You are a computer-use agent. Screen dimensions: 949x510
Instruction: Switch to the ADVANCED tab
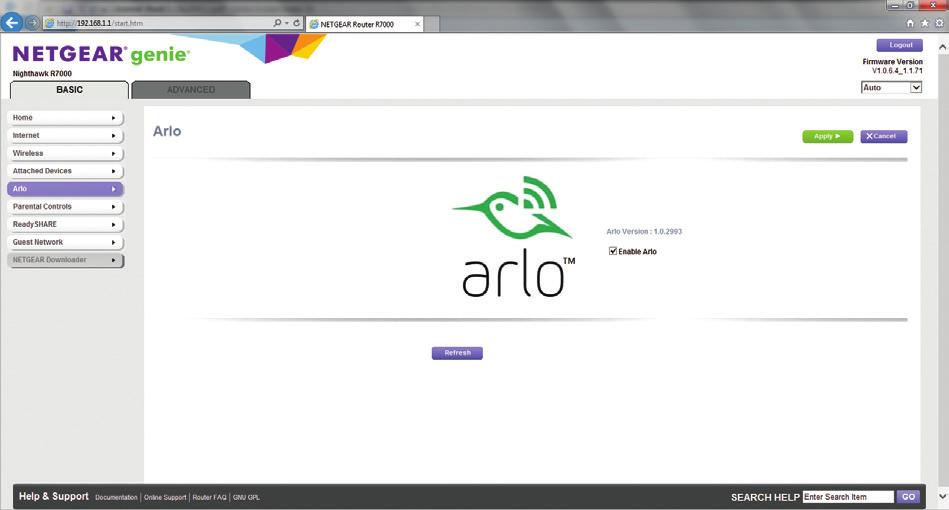pos(191,90)
